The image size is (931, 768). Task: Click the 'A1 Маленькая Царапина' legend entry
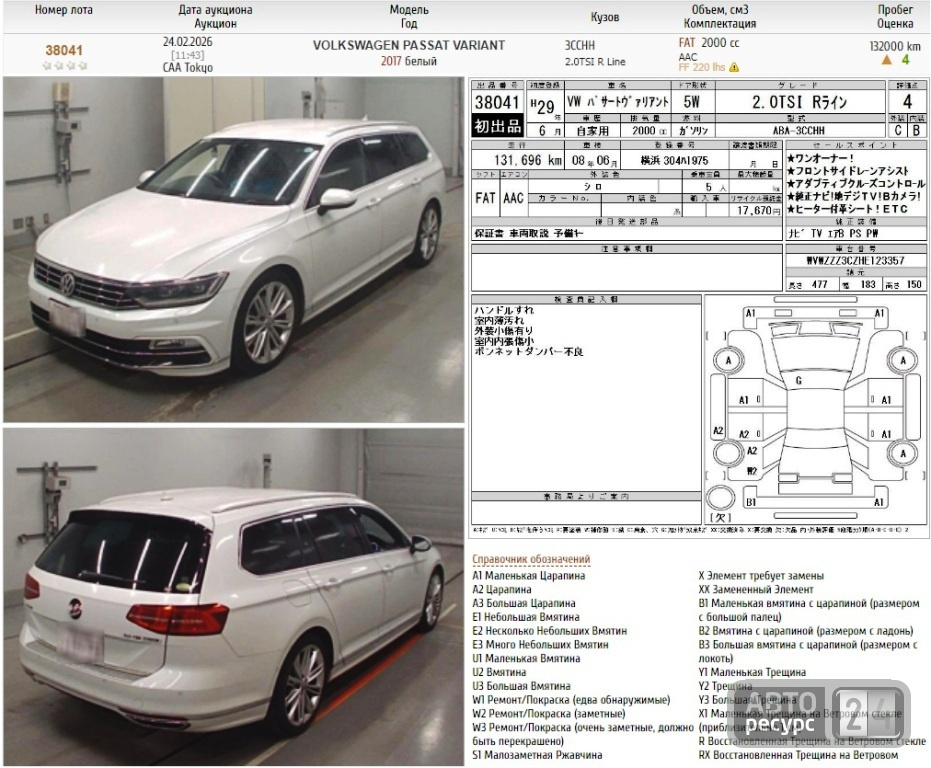pyautogui.click(x=528, y=576)
